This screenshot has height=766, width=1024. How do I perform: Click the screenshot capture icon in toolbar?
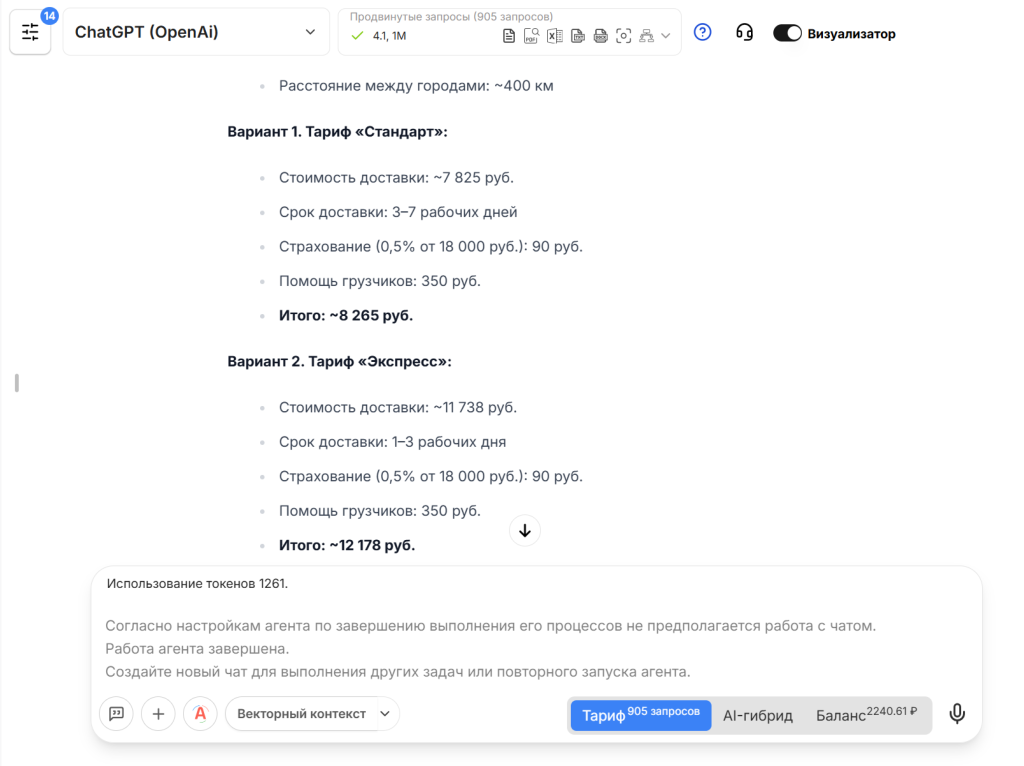[x=623, y=37]
